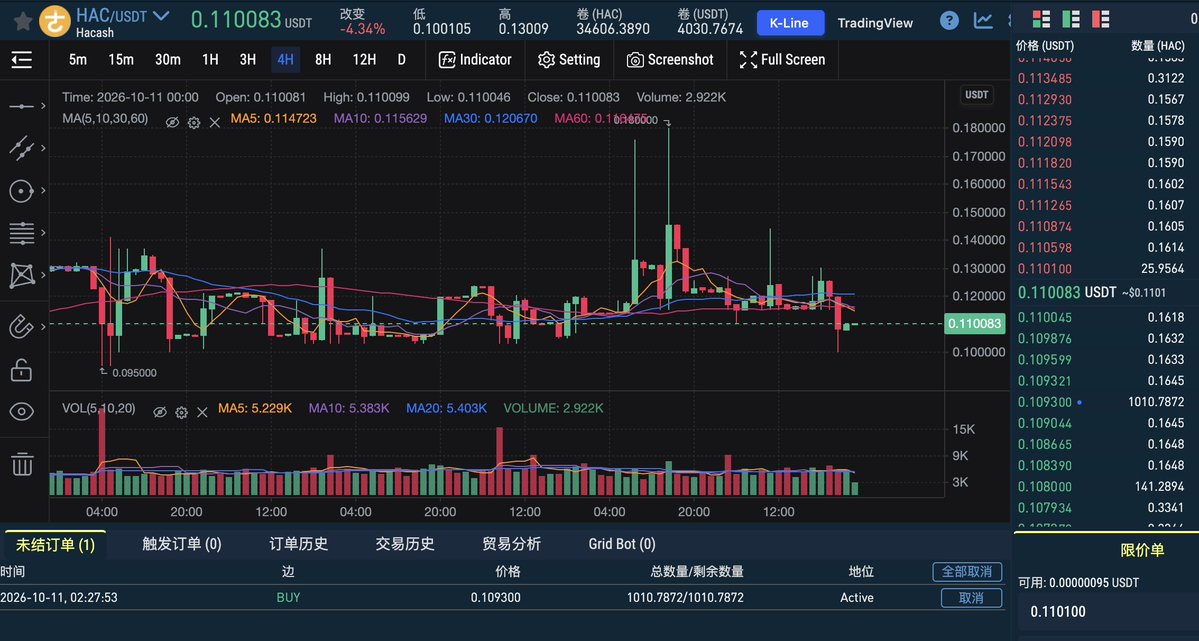
Task: Switch to TradingView chart
Action: coord(875,23)
